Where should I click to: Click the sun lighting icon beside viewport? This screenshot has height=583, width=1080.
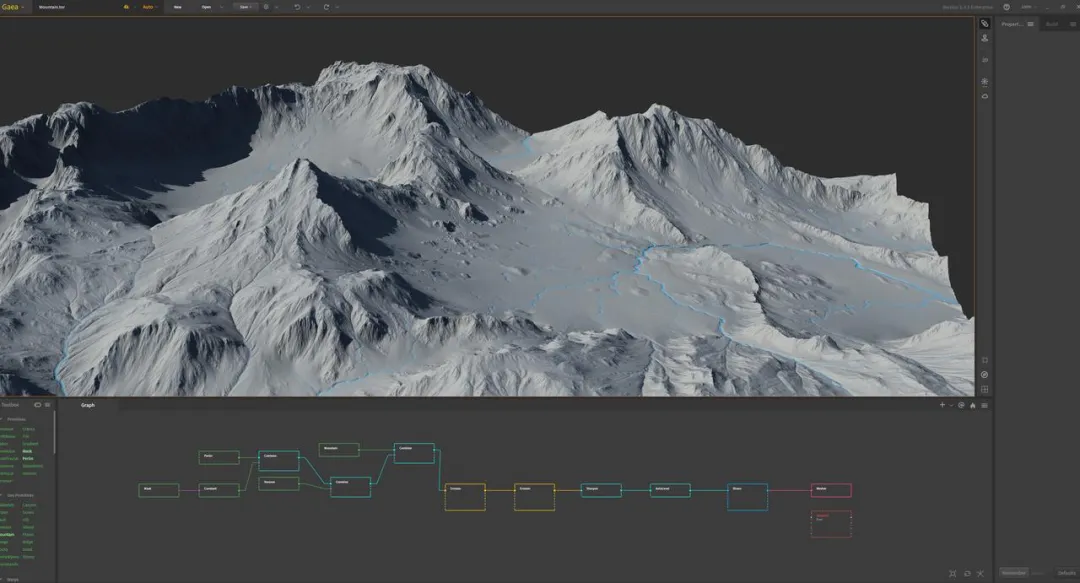(x=985, y=81)
